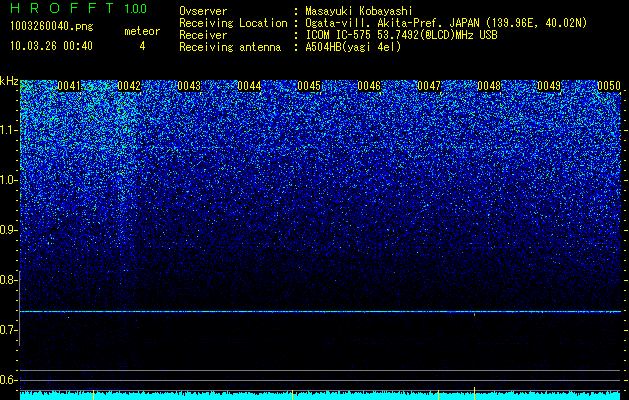This screenshot has height=400, width=629.
Task: Click the 1.0 frequency axis label
Action: point(8,180)
